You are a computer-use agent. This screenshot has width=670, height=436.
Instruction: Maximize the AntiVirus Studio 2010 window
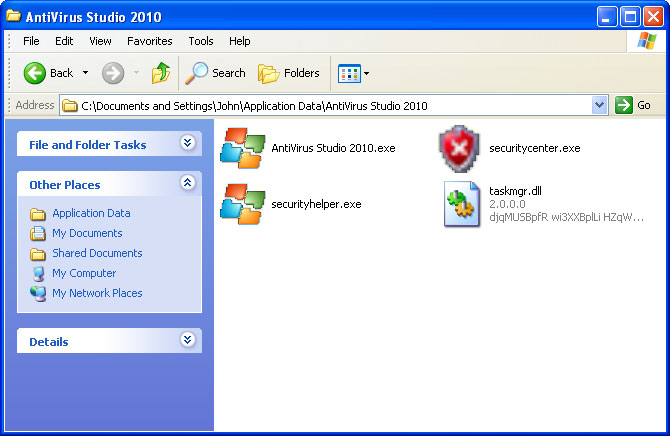[x=630, y=17]
